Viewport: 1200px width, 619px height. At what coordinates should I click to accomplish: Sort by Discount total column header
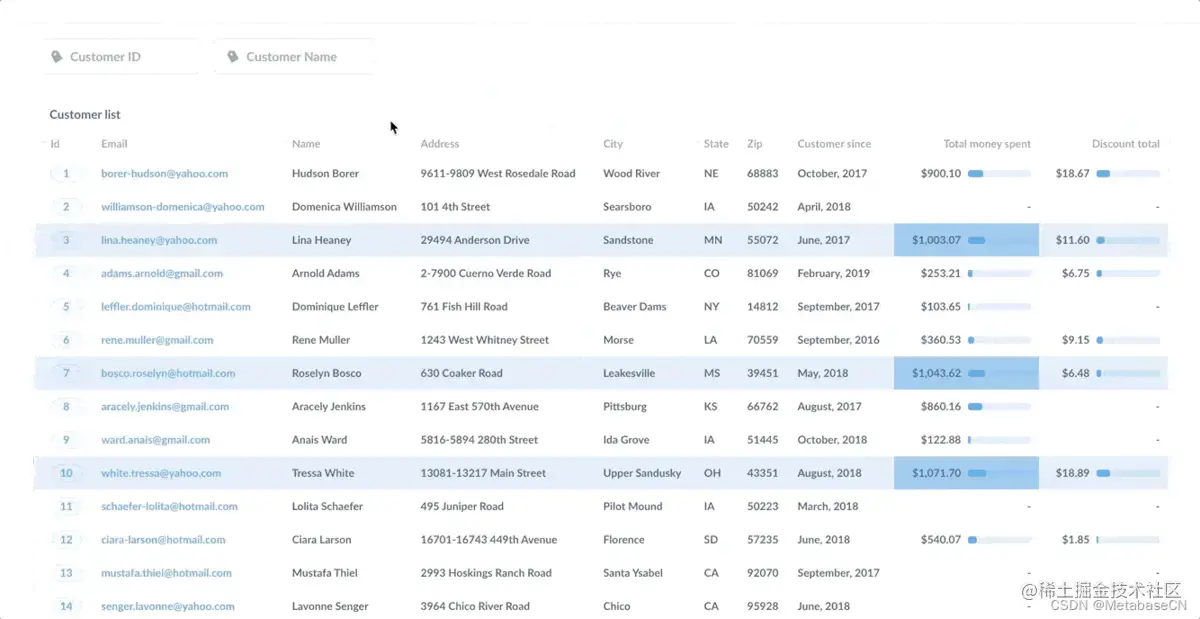1126,144
